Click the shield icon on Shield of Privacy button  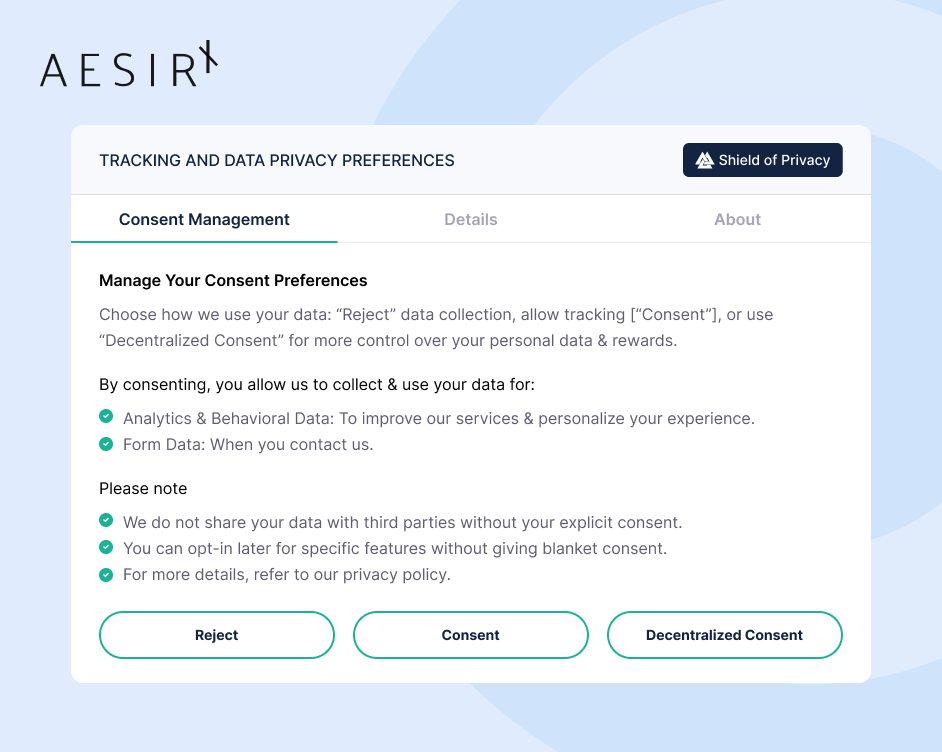point(704,159)
